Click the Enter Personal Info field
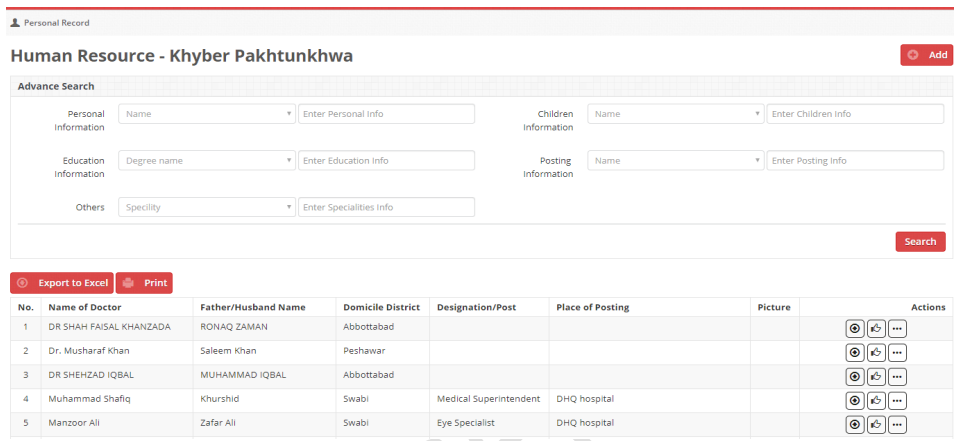This screenshot has width=961, height=441. click(386, 114)
